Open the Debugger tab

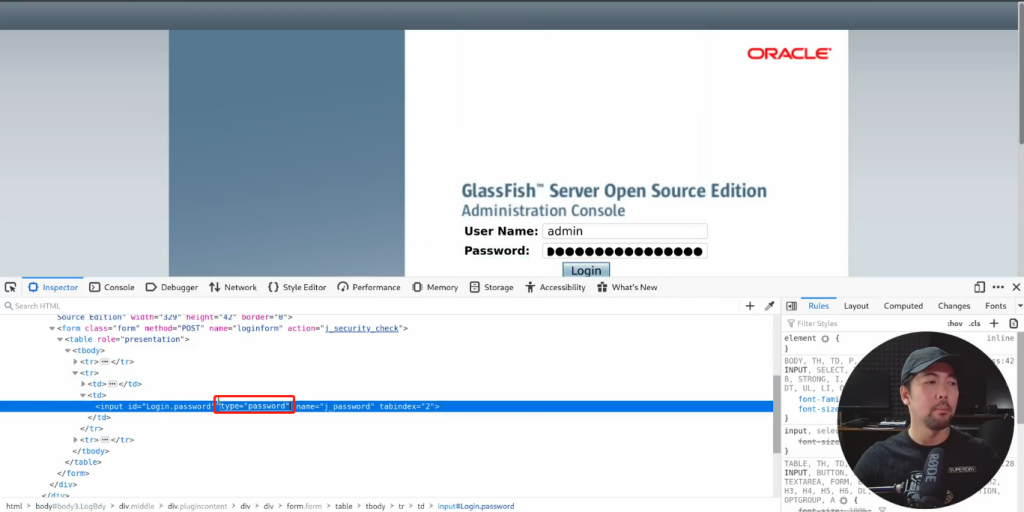pos(172,287)
